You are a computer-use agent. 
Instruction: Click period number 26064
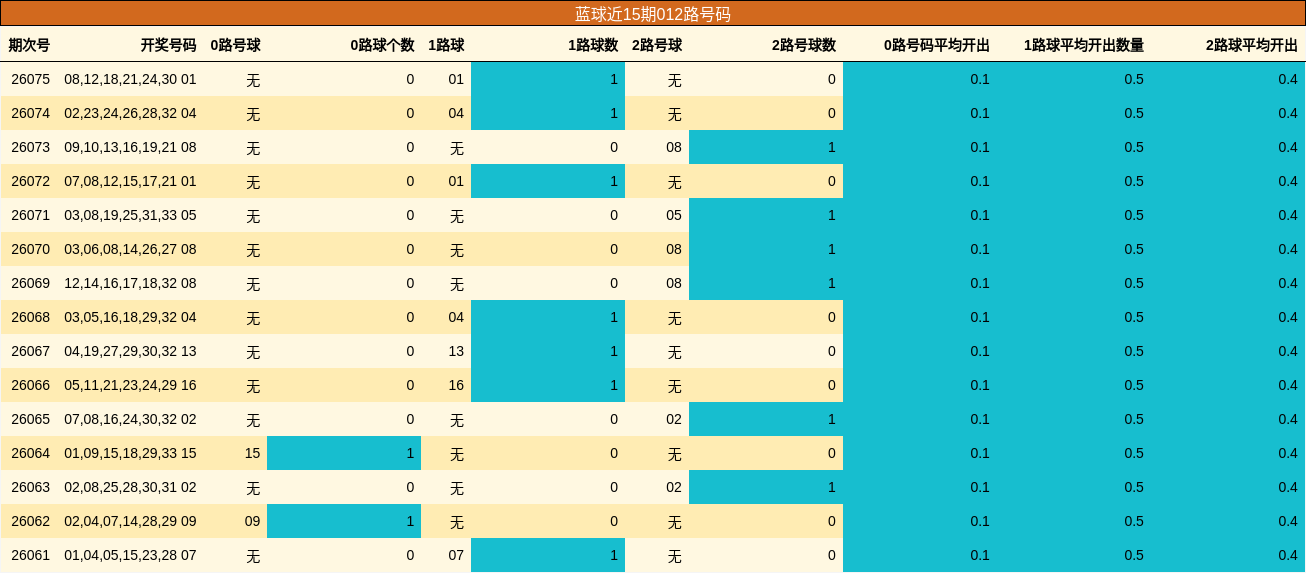(30, 453)
